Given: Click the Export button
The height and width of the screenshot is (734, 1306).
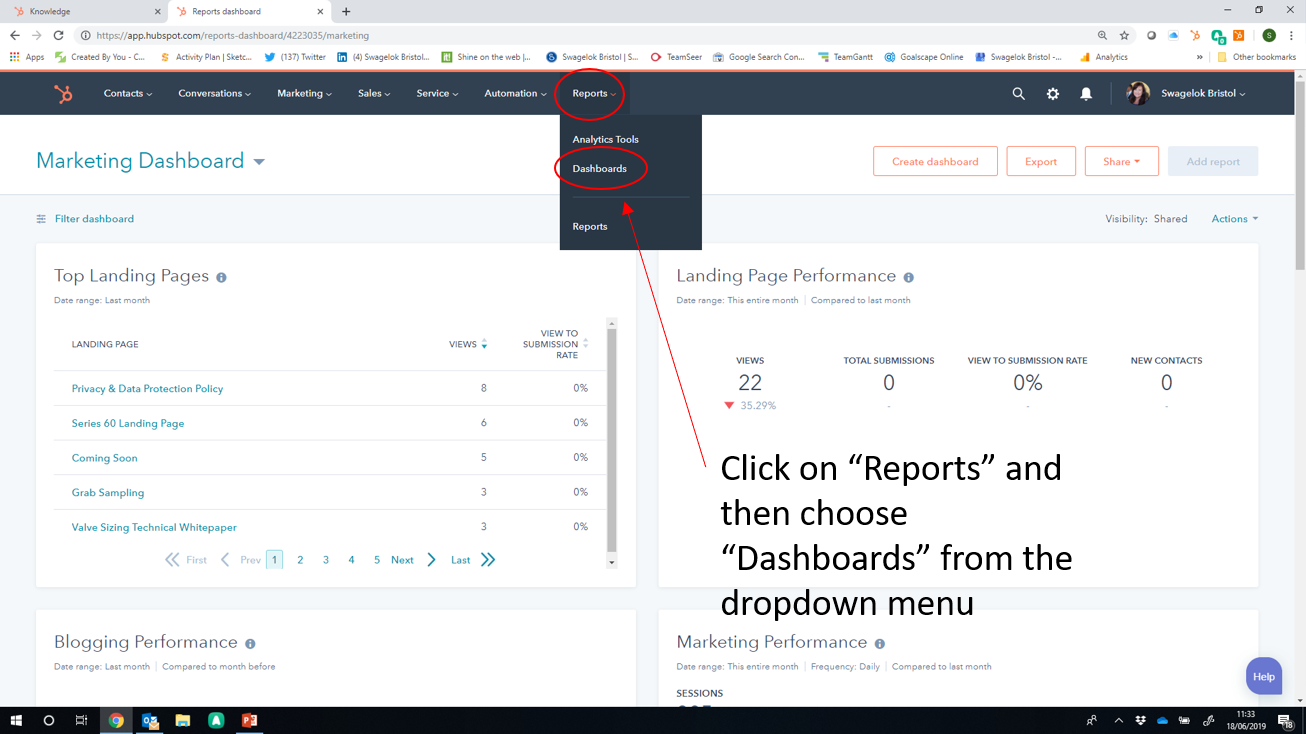Looking at the screenshot, I should click(x=1041, y=162).
